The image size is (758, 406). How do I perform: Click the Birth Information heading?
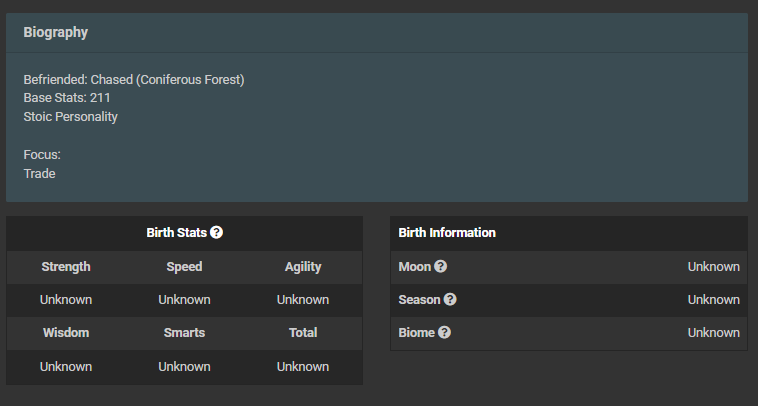(447, 232)
